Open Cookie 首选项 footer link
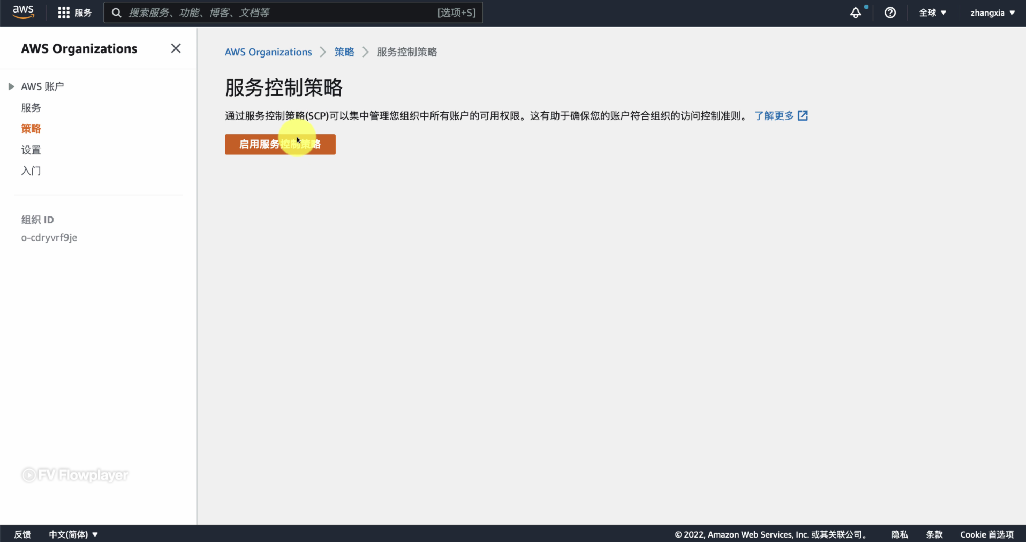The image size is (1026, 542). pos(987,534)
